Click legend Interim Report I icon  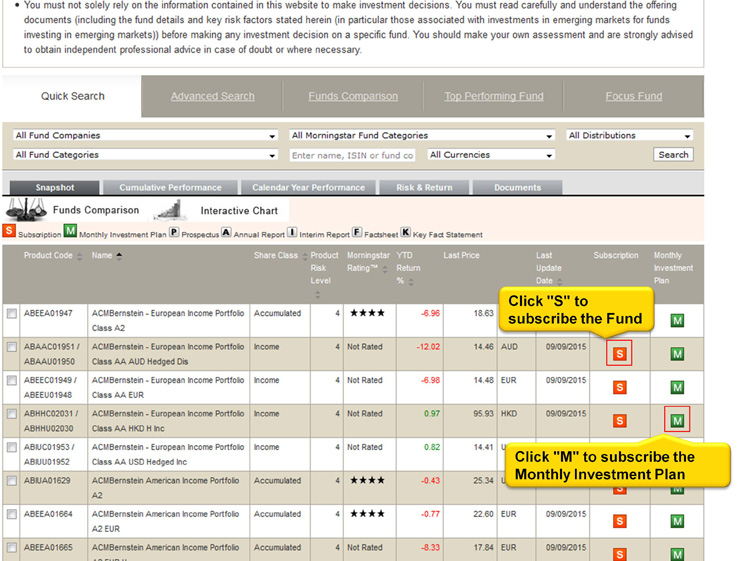[x=292, y=232]
